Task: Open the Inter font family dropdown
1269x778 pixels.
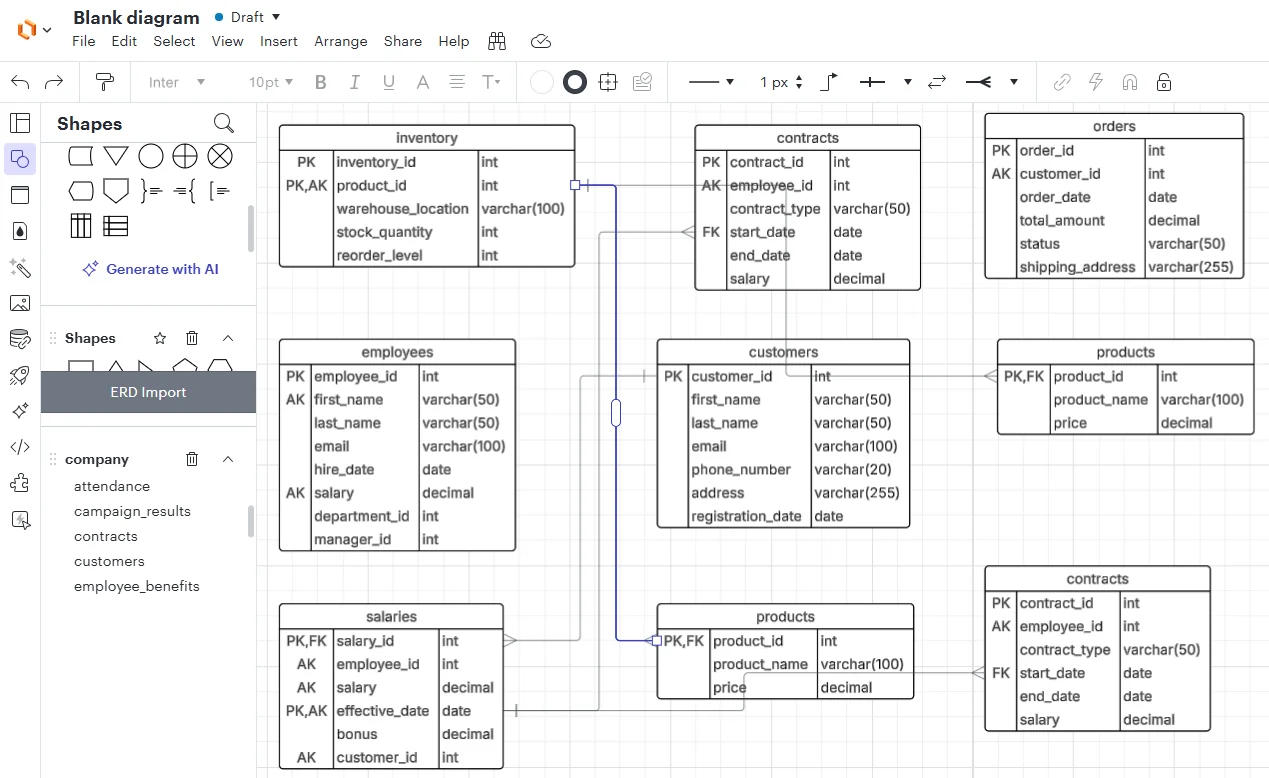Action: pyautogui.click(x=176, y=82)
